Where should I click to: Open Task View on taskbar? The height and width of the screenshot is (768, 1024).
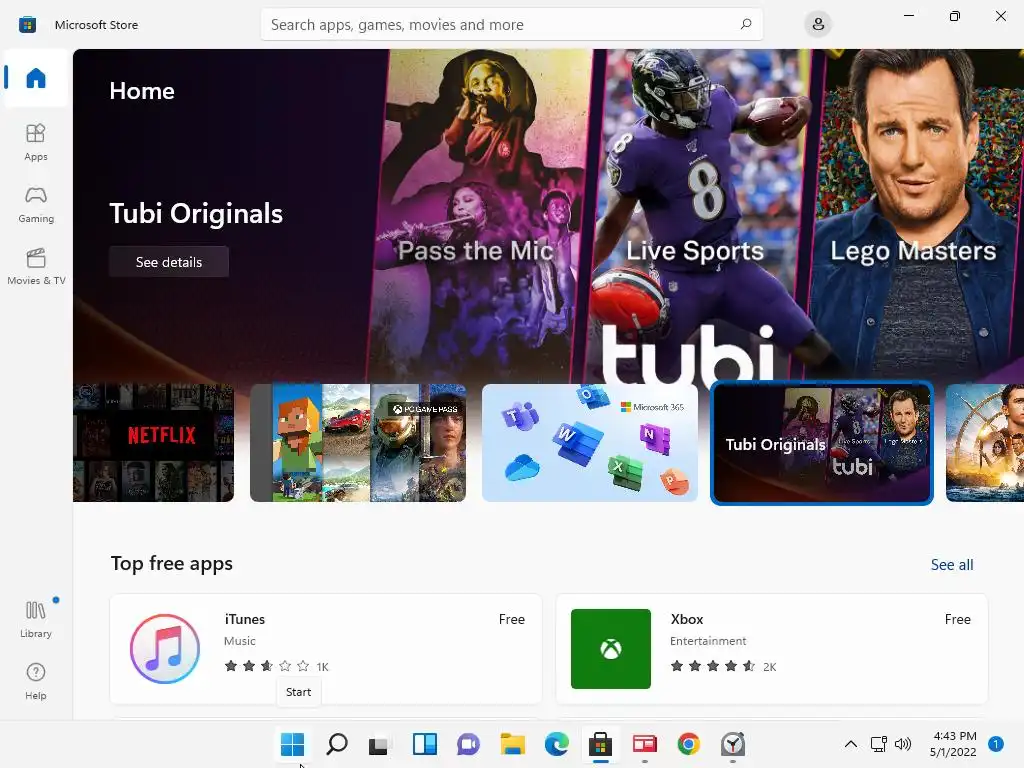380,744
